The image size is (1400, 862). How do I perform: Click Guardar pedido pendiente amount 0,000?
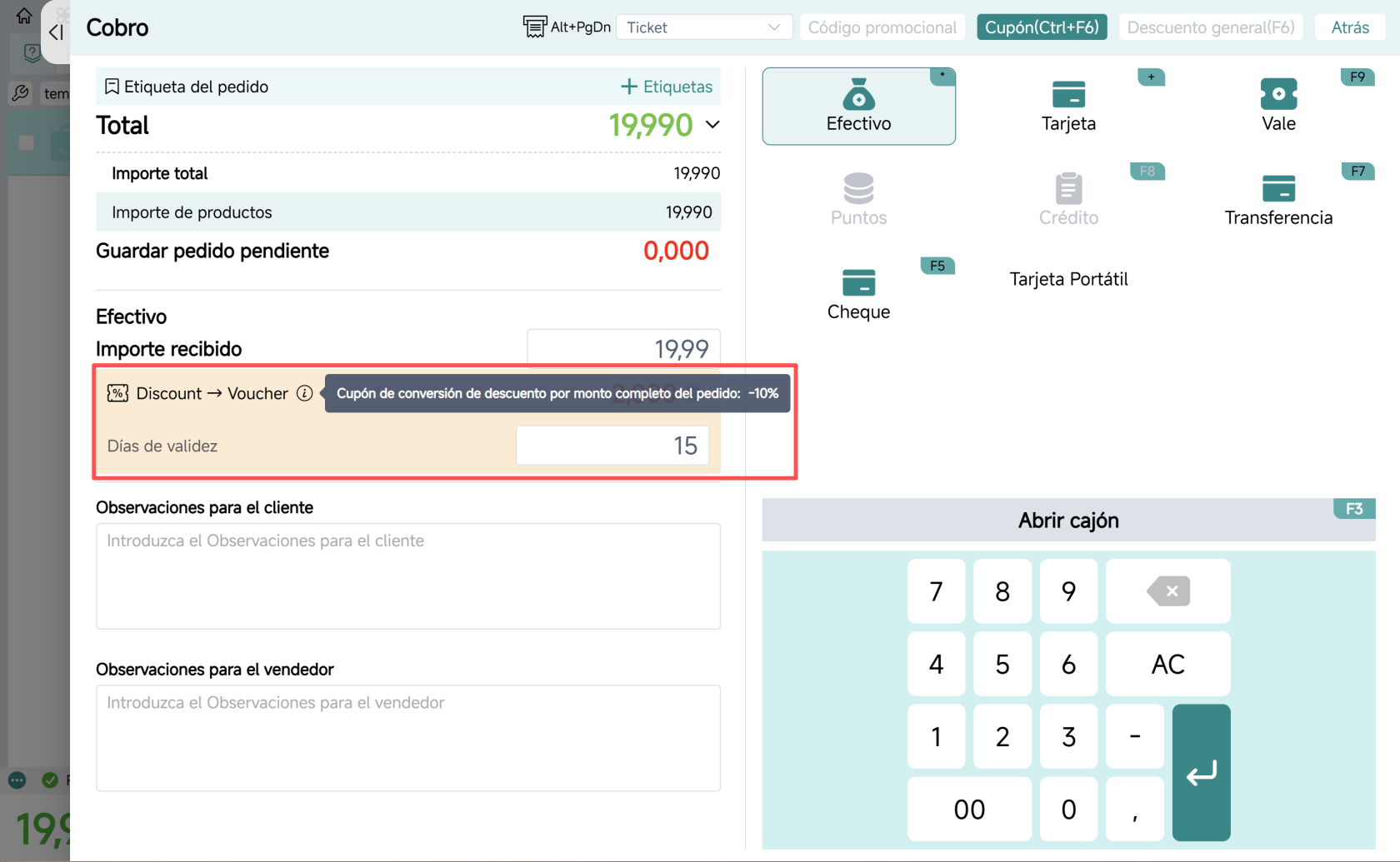(676, 251)
